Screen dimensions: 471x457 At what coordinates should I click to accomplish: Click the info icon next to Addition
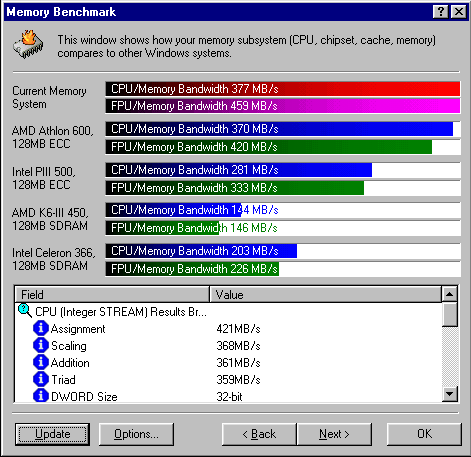pyautogui.click(x=41, y=362)
